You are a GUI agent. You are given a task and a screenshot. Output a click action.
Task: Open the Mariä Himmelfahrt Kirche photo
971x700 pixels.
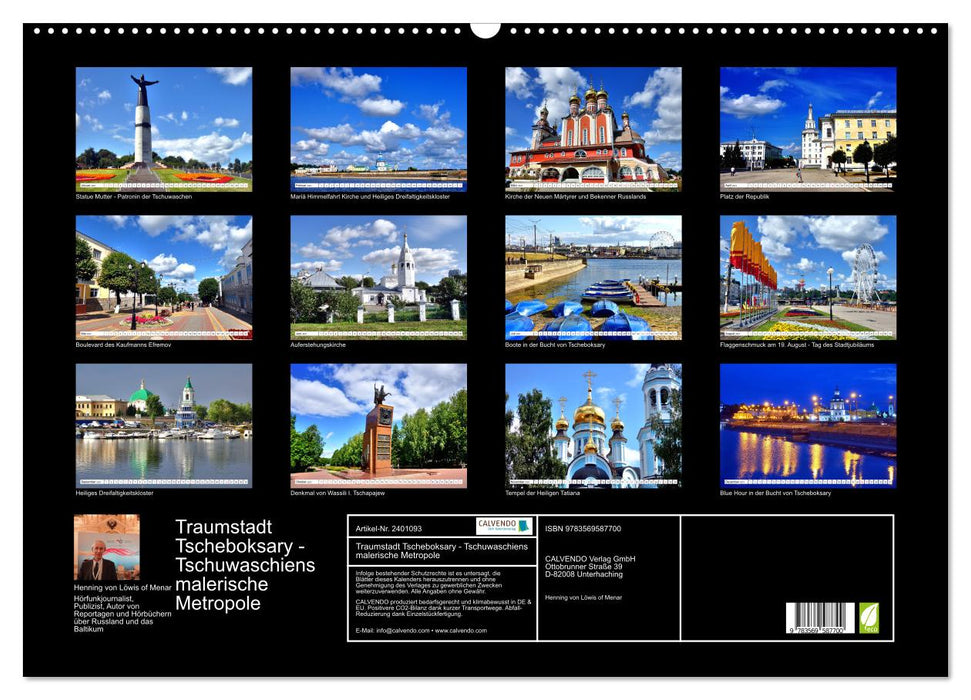tap(378, 129)
